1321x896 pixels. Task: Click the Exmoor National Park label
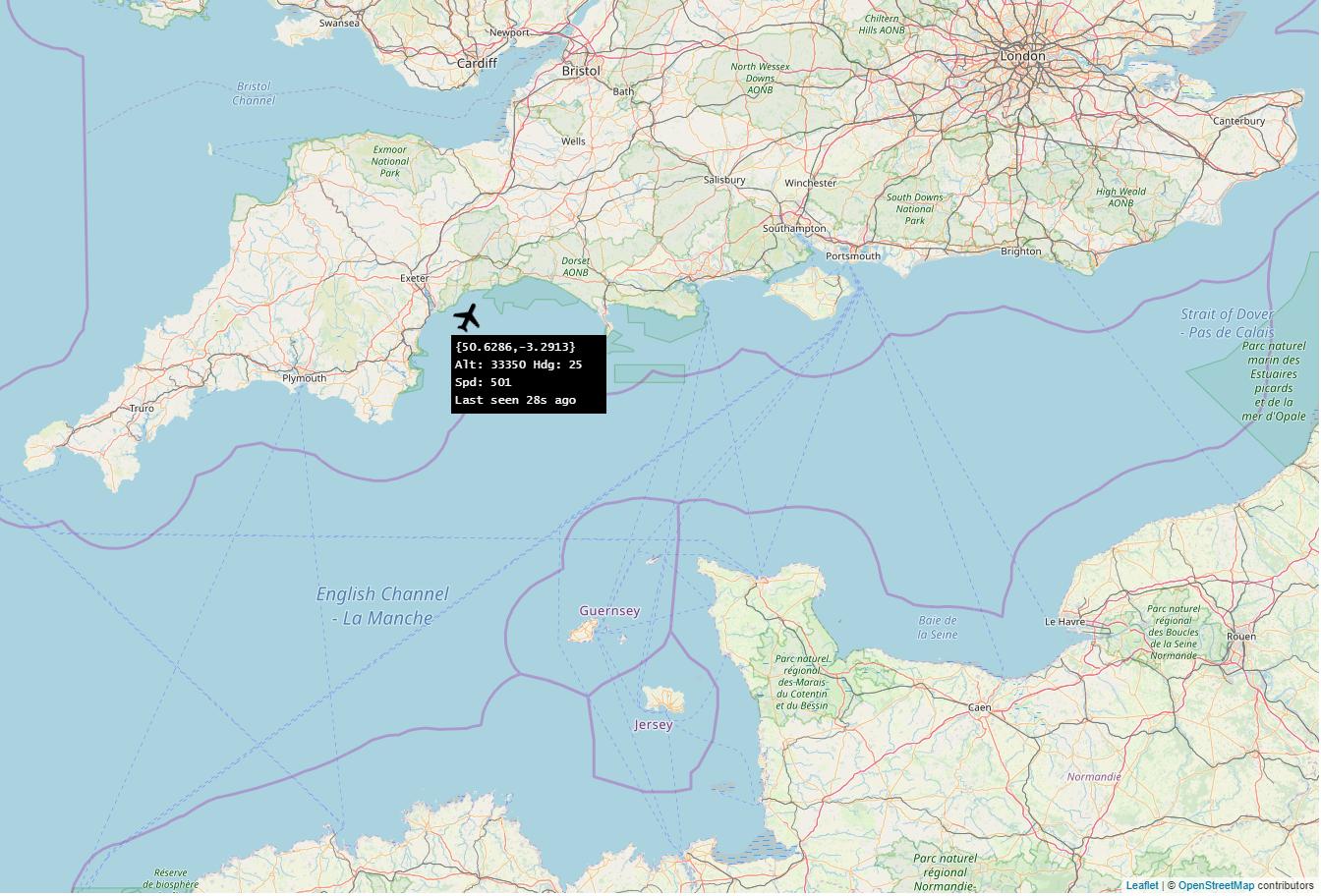click(390, 161)
